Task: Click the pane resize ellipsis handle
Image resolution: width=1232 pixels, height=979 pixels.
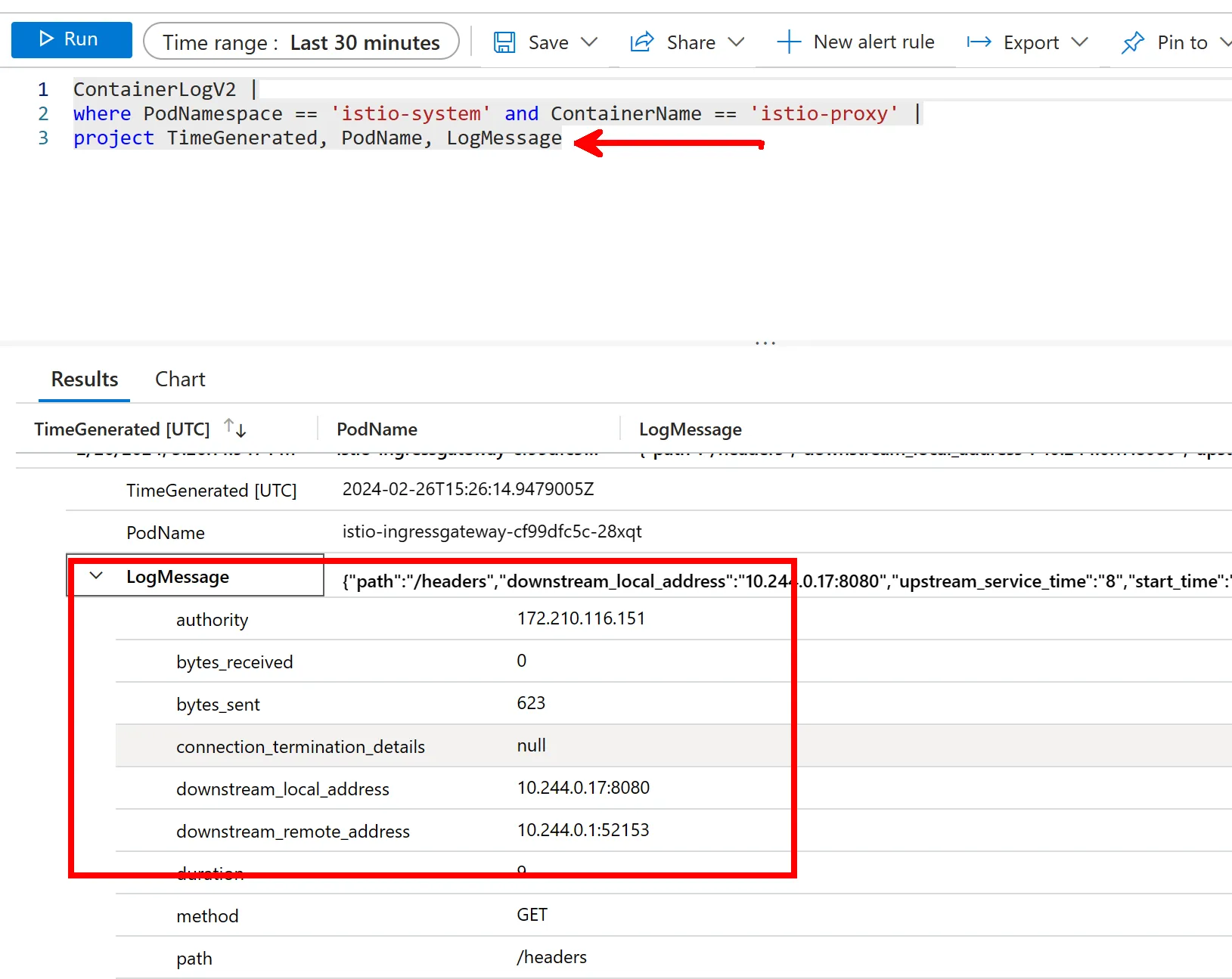Action: click(x=765, y=343)
